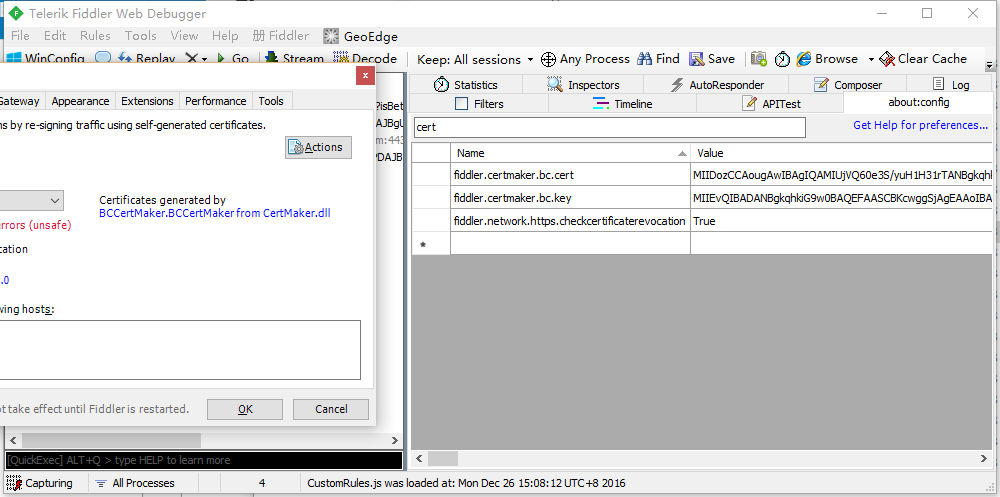Click the comment bubble toolbar icon

pyautogui.click(x=103, y=59)
